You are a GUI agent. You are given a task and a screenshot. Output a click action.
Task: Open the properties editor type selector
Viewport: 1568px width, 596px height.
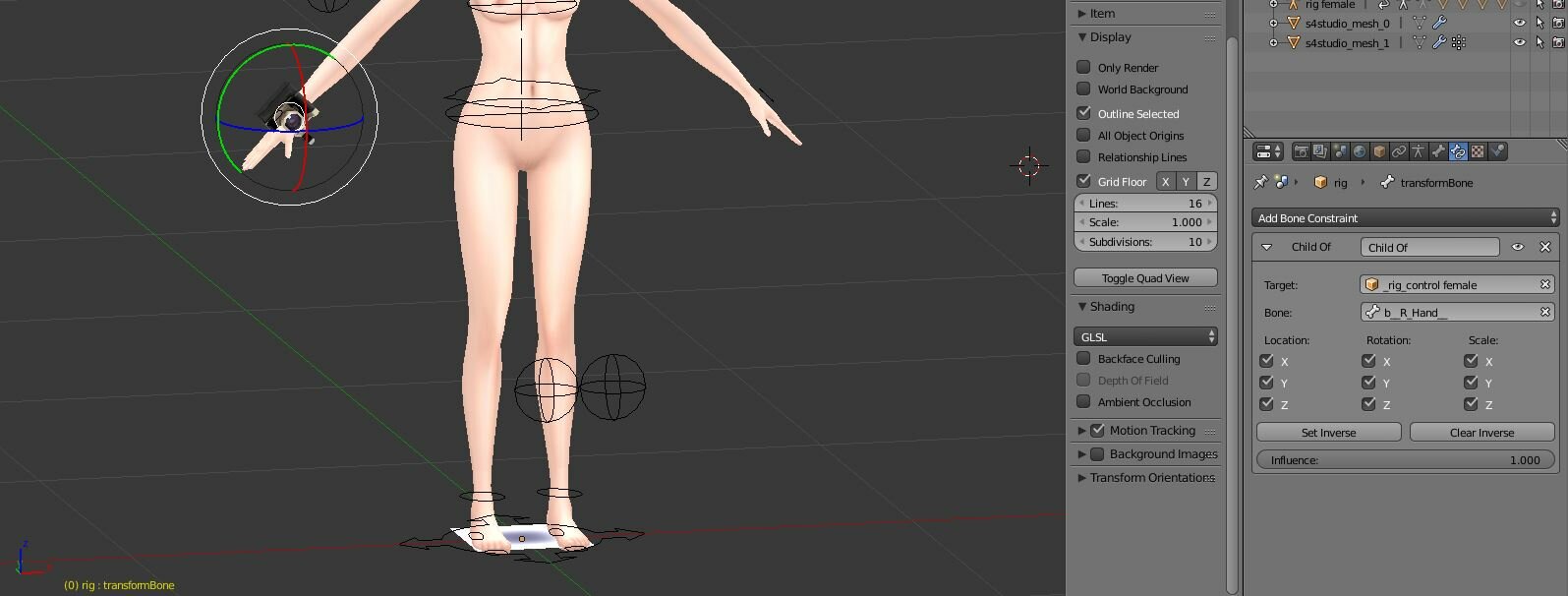pyautogui.click(x=1268, y=151)
